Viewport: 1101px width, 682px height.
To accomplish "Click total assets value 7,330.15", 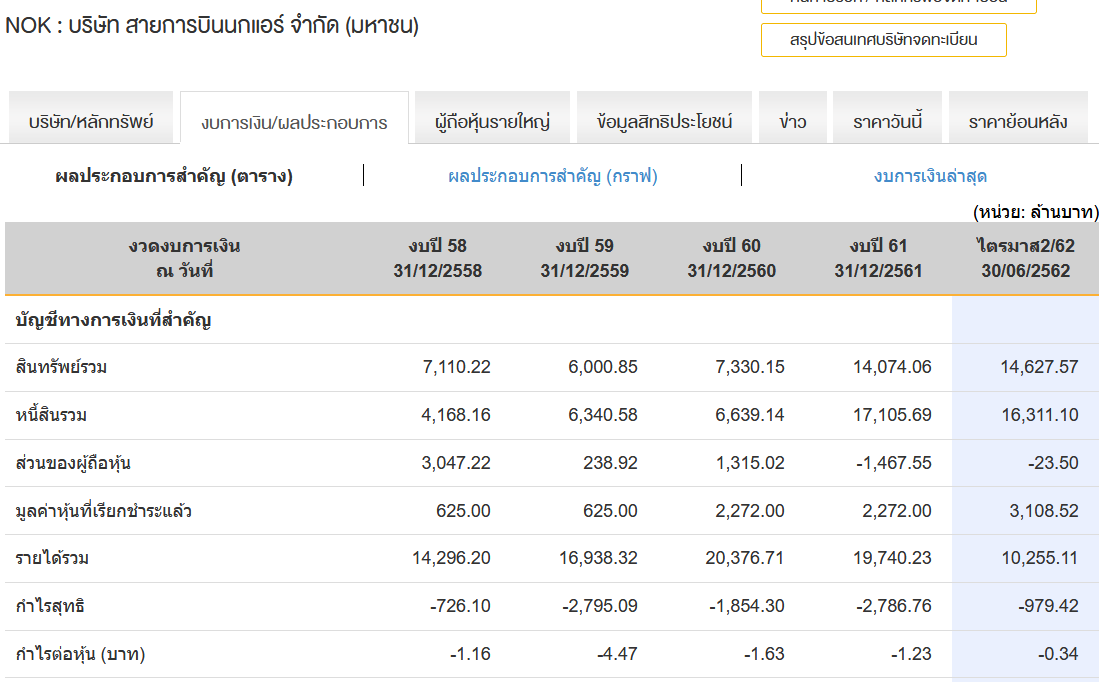I will tap(750, 367).
